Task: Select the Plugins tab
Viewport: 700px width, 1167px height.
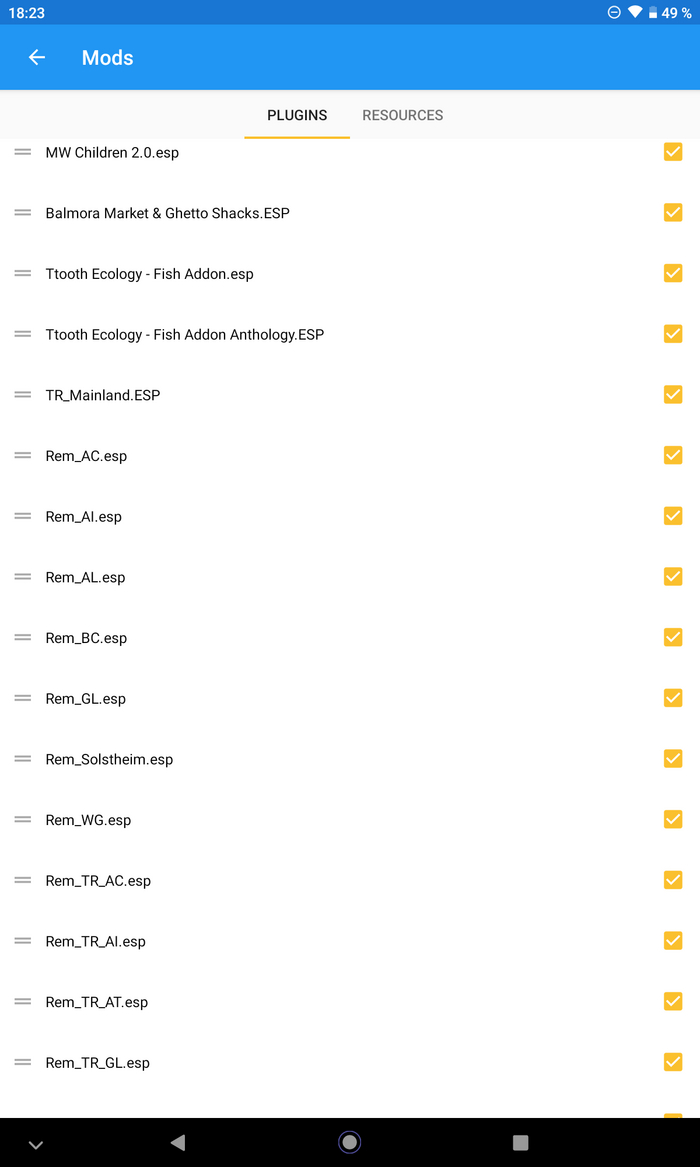Action: tap(297, 115)
